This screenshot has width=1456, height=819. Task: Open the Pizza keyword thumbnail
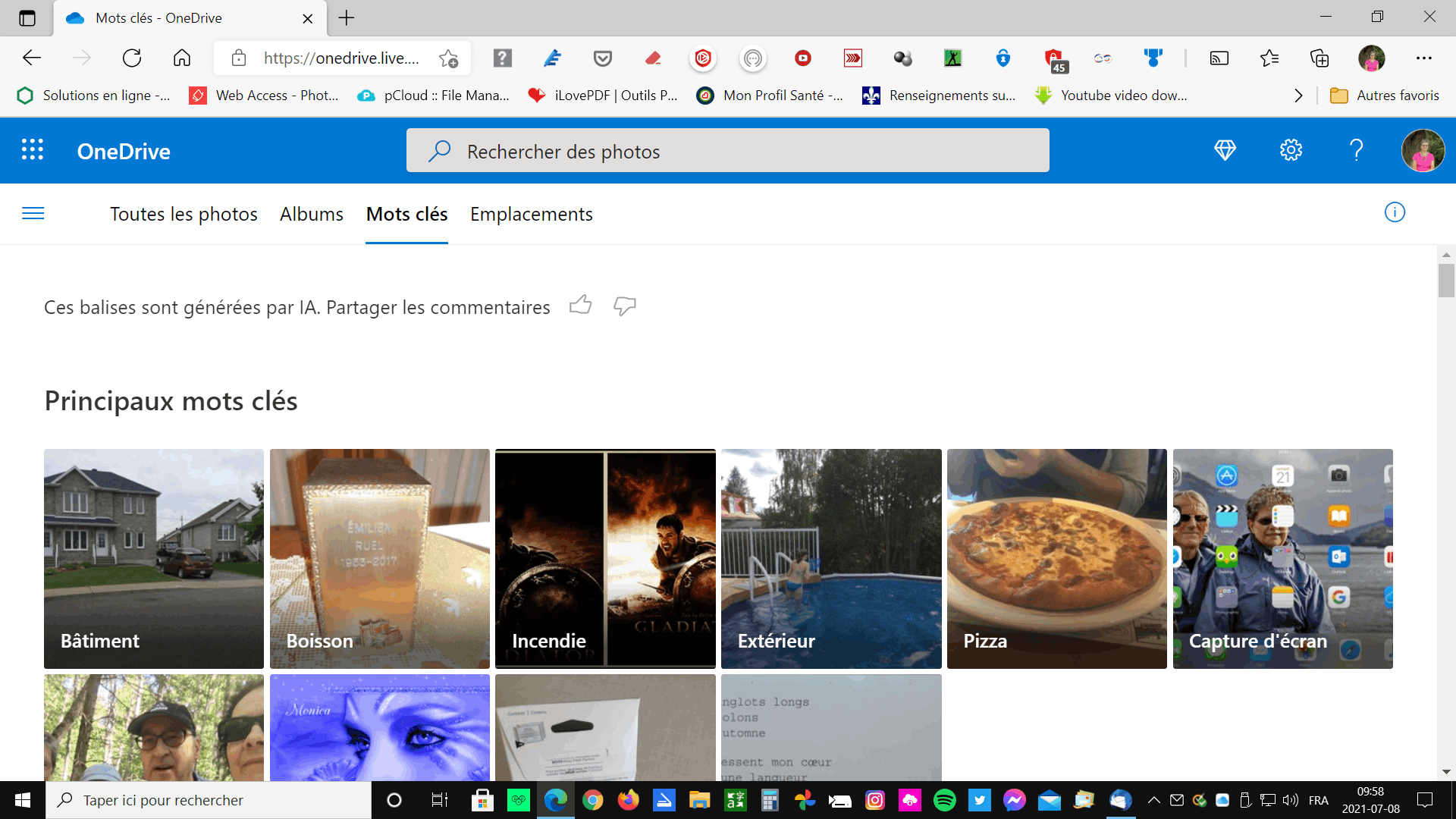point(1057,559)
